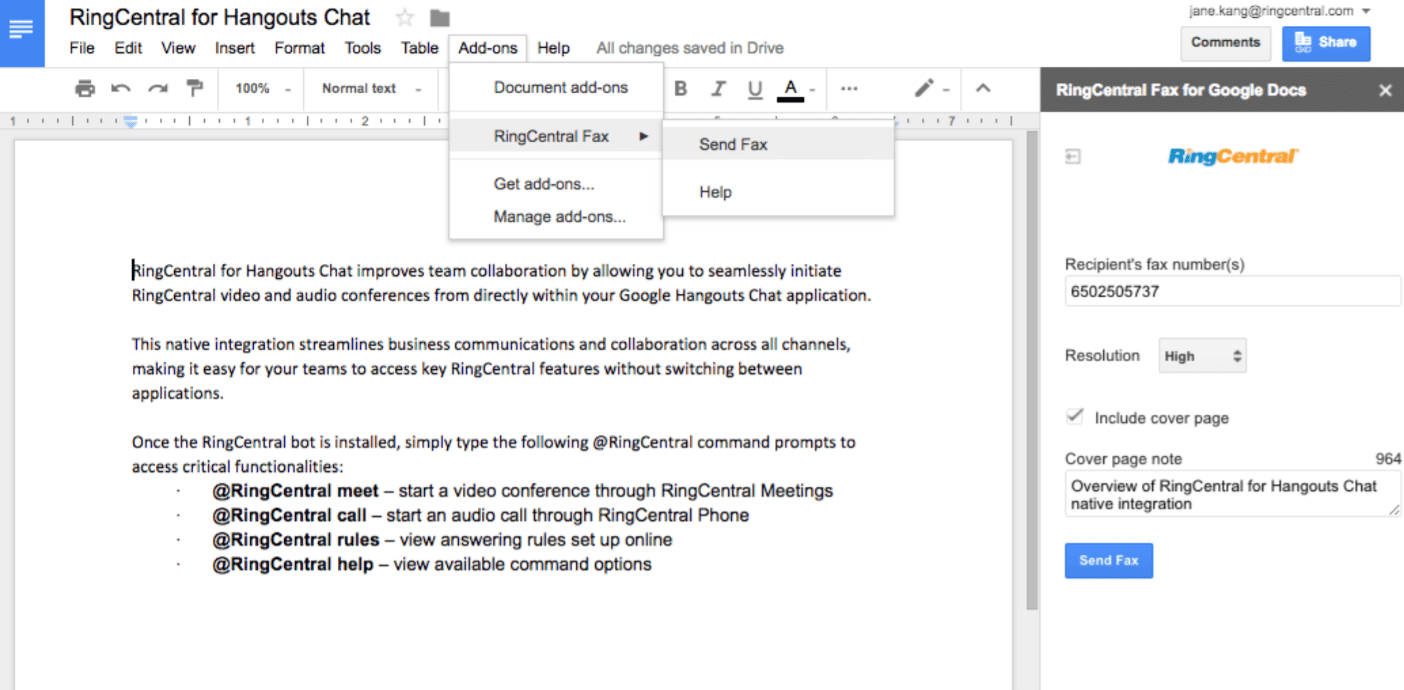Open the text color picker
The height and width of the screenshot is (690, 1404).
pyautogui.click(x=791, y=89)
